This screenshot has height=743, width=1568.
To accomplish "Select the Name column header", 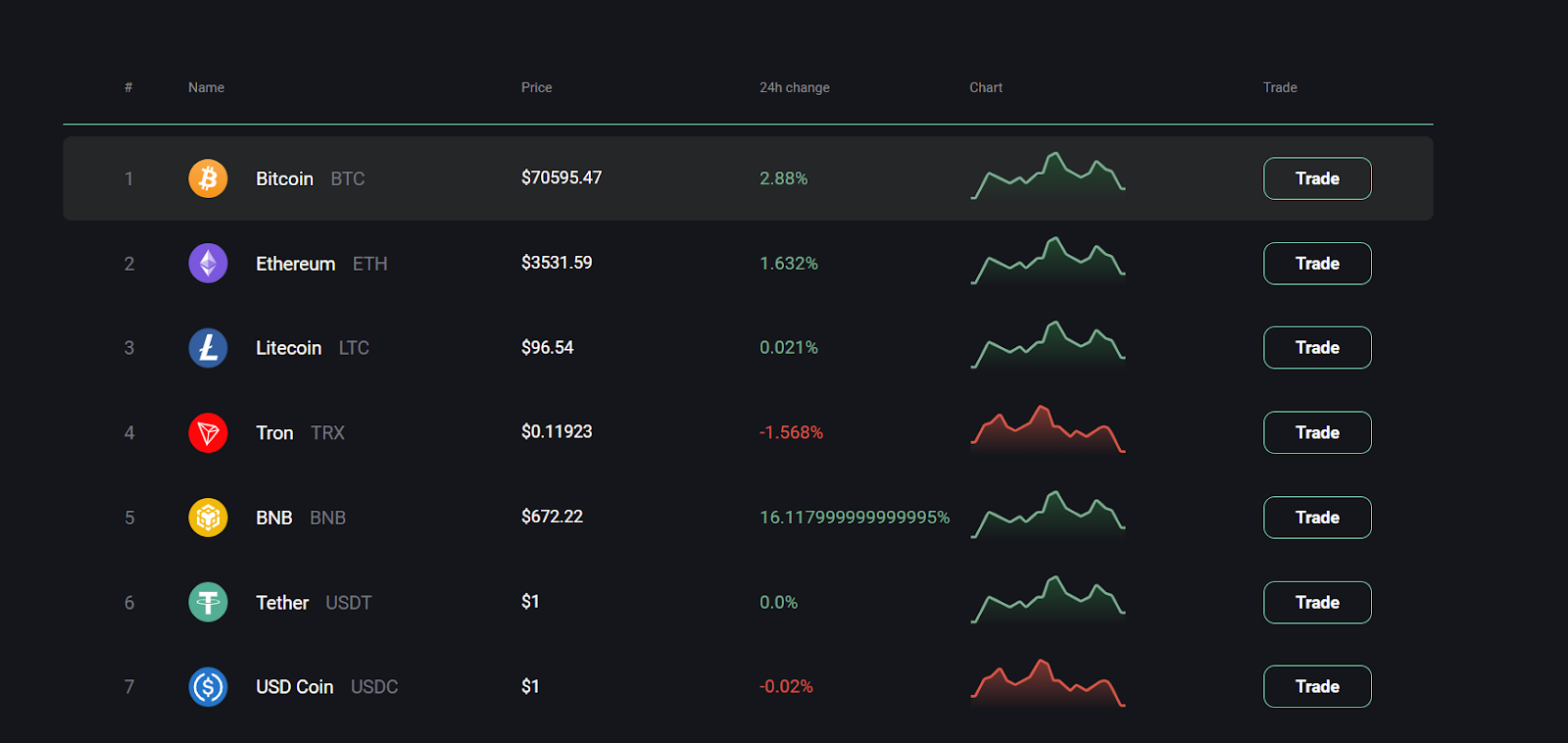I will click(206, 87).
